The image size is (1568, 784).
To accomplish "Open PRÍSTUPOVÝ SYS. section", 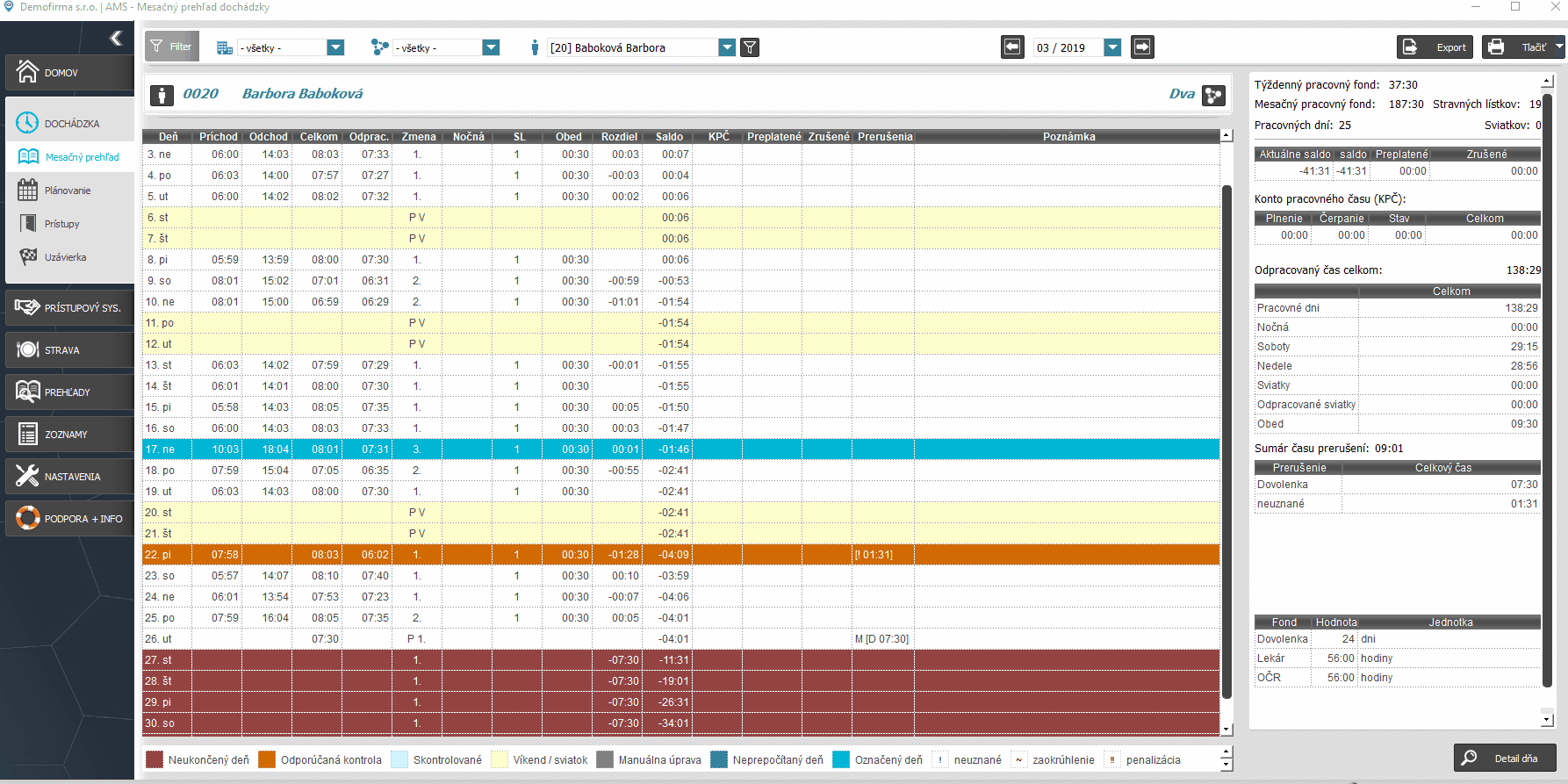I will tap(69, 308).
